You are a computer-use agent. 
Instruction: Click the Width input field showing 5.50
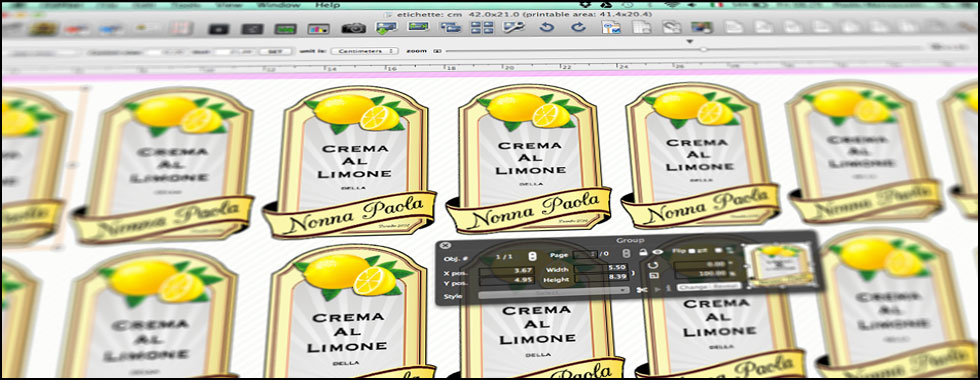[x=601, y=269]
